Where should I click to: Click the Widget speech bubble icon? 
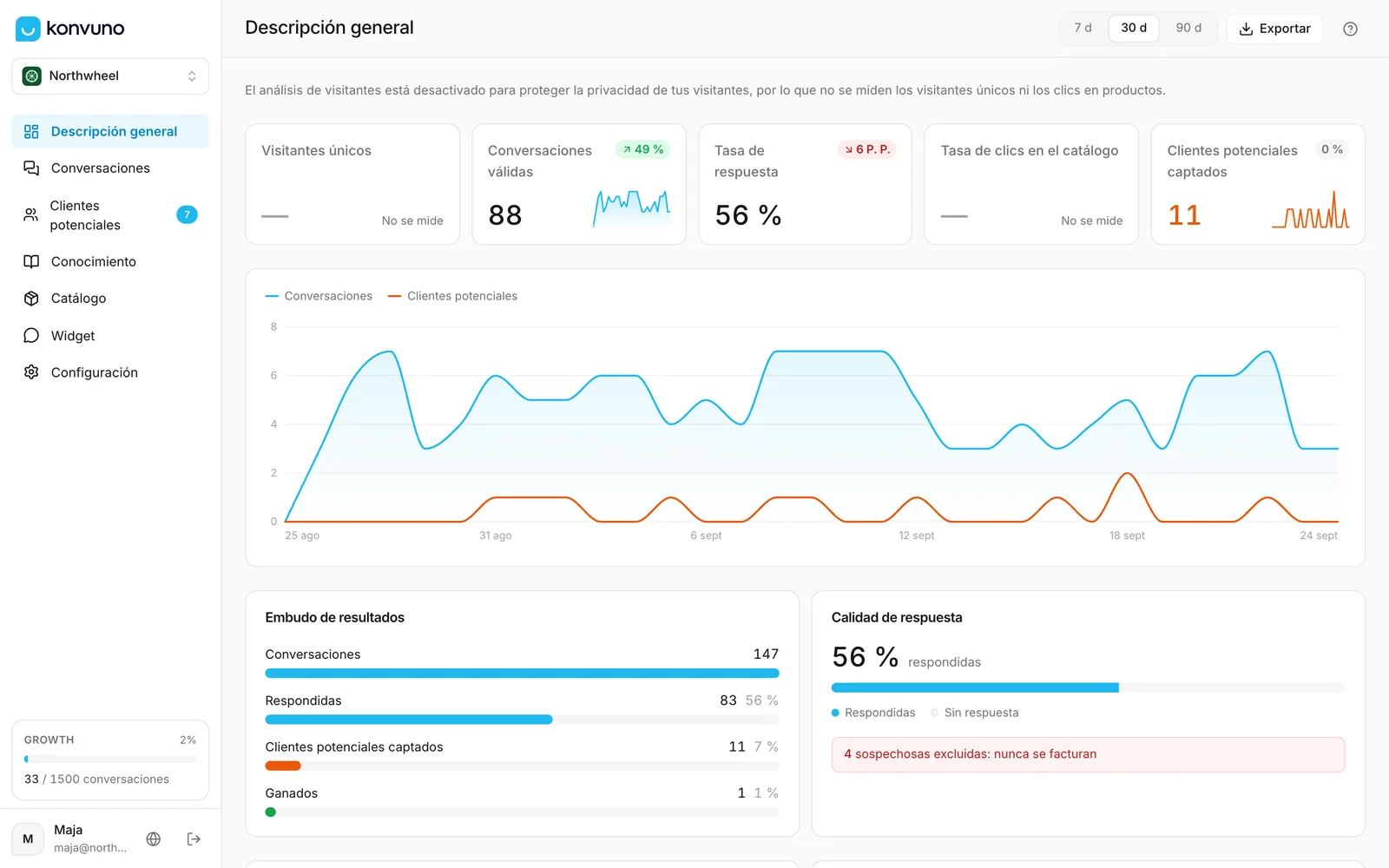31,336
